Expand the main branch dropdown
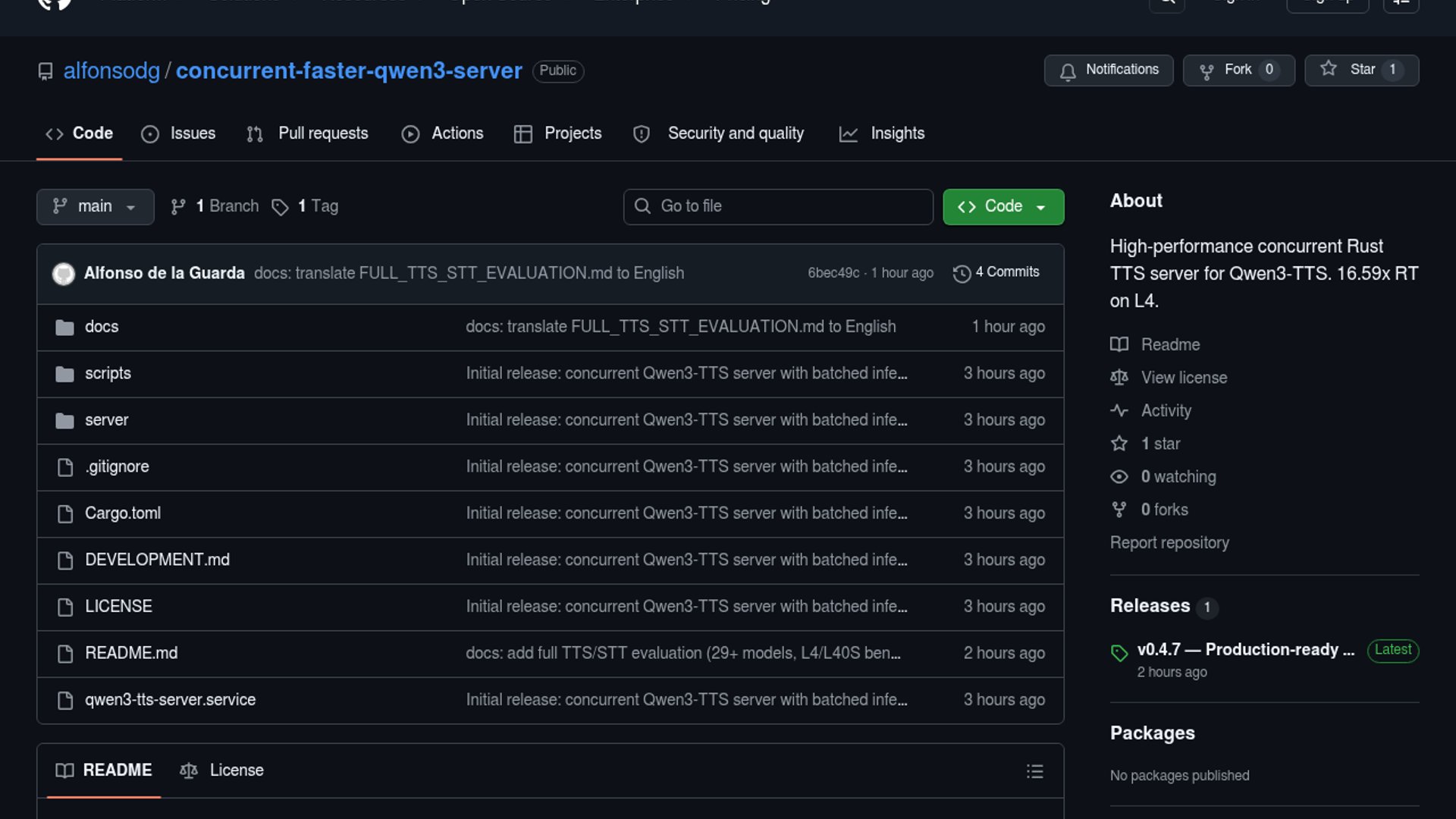This screenshot has height=819, width=1456. click(x=95, y=206)
